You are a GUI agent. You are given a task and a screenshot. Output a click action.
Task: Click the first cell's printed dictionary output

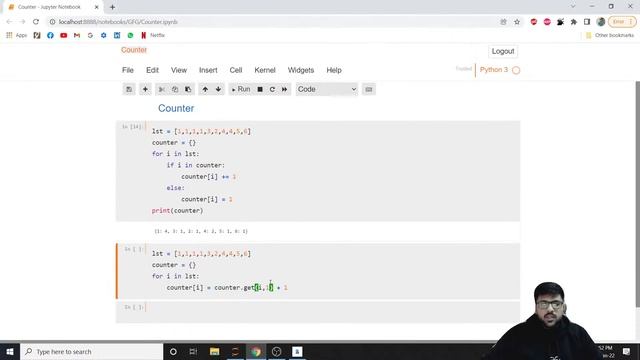(201, 231)
